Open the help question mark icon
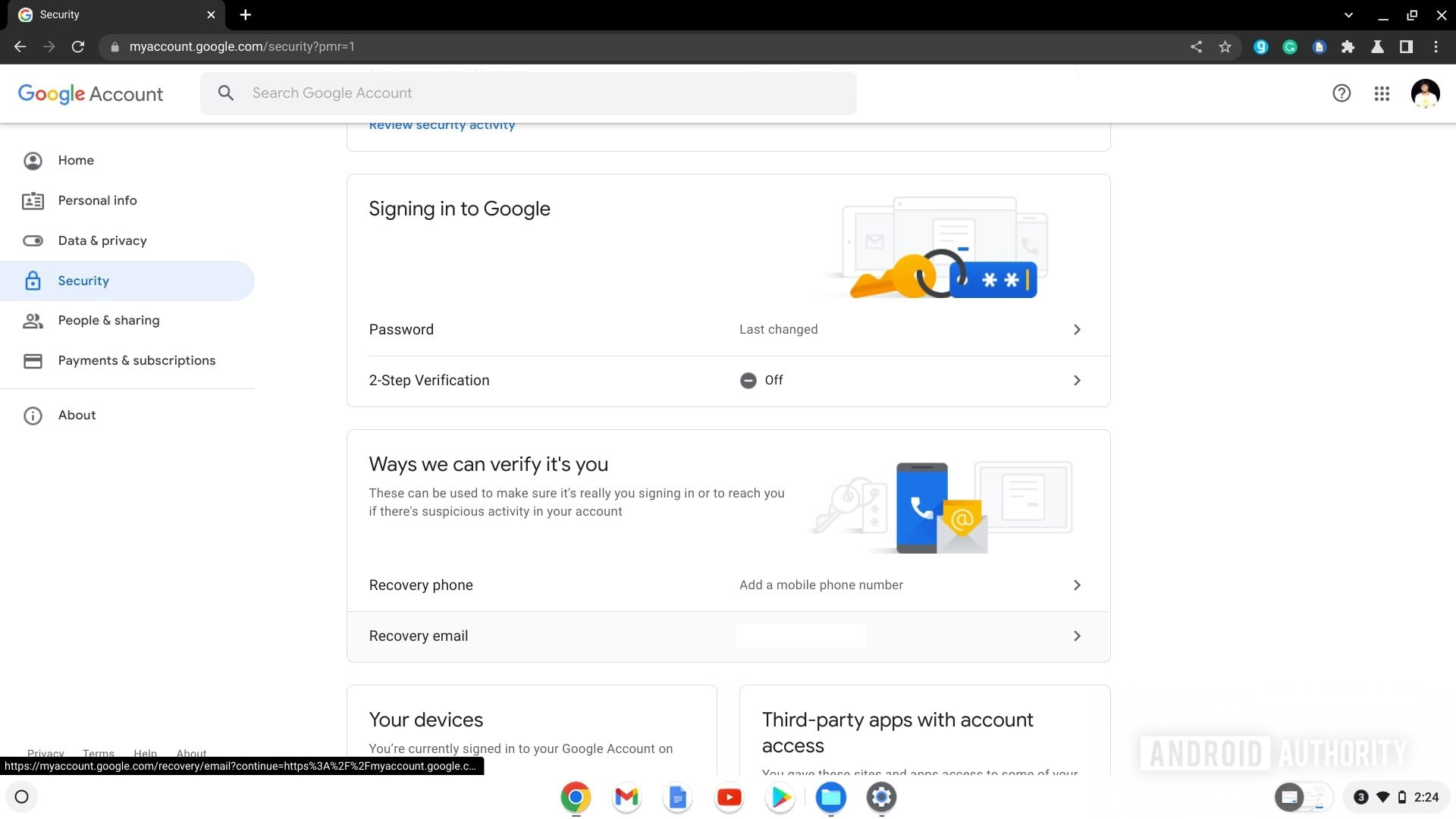Viewport: 1456px width, 819px height. (1341, 93)
